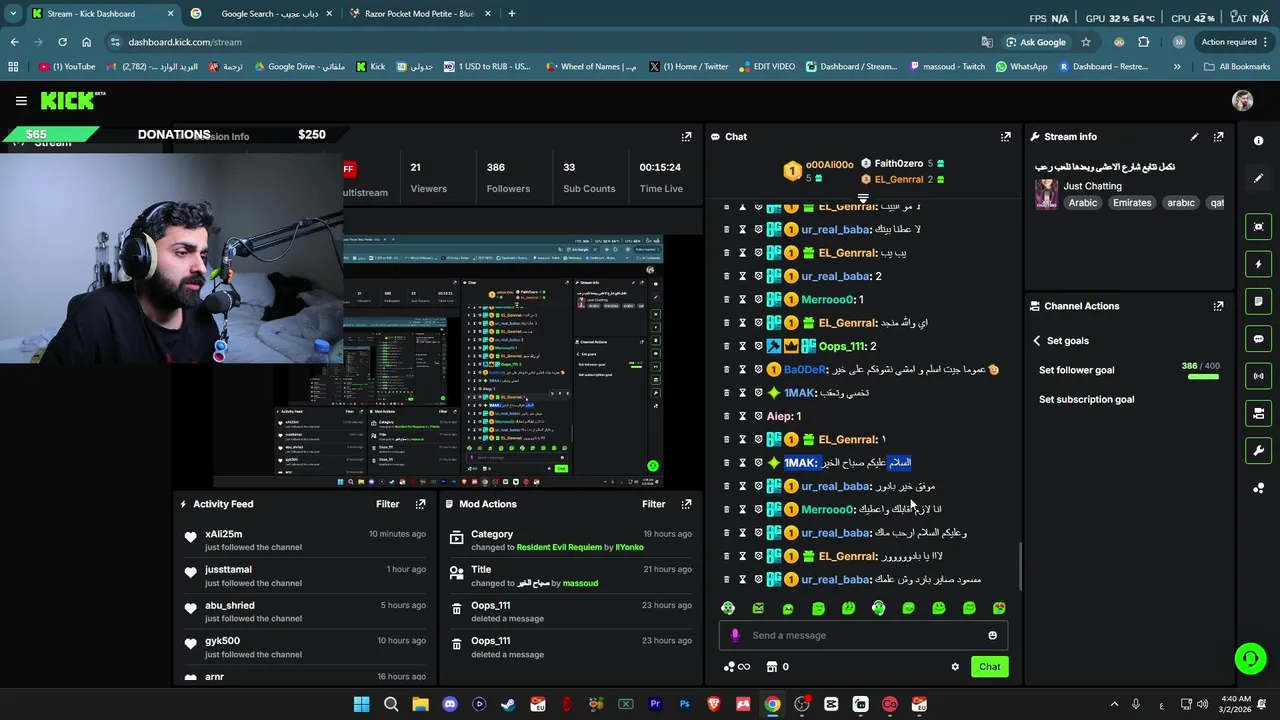Collapse the chat leaderboard arrow under top gifters
The height and width of the screenshot is (720, 1280).
pyautogui.click(x=863, y=198)
